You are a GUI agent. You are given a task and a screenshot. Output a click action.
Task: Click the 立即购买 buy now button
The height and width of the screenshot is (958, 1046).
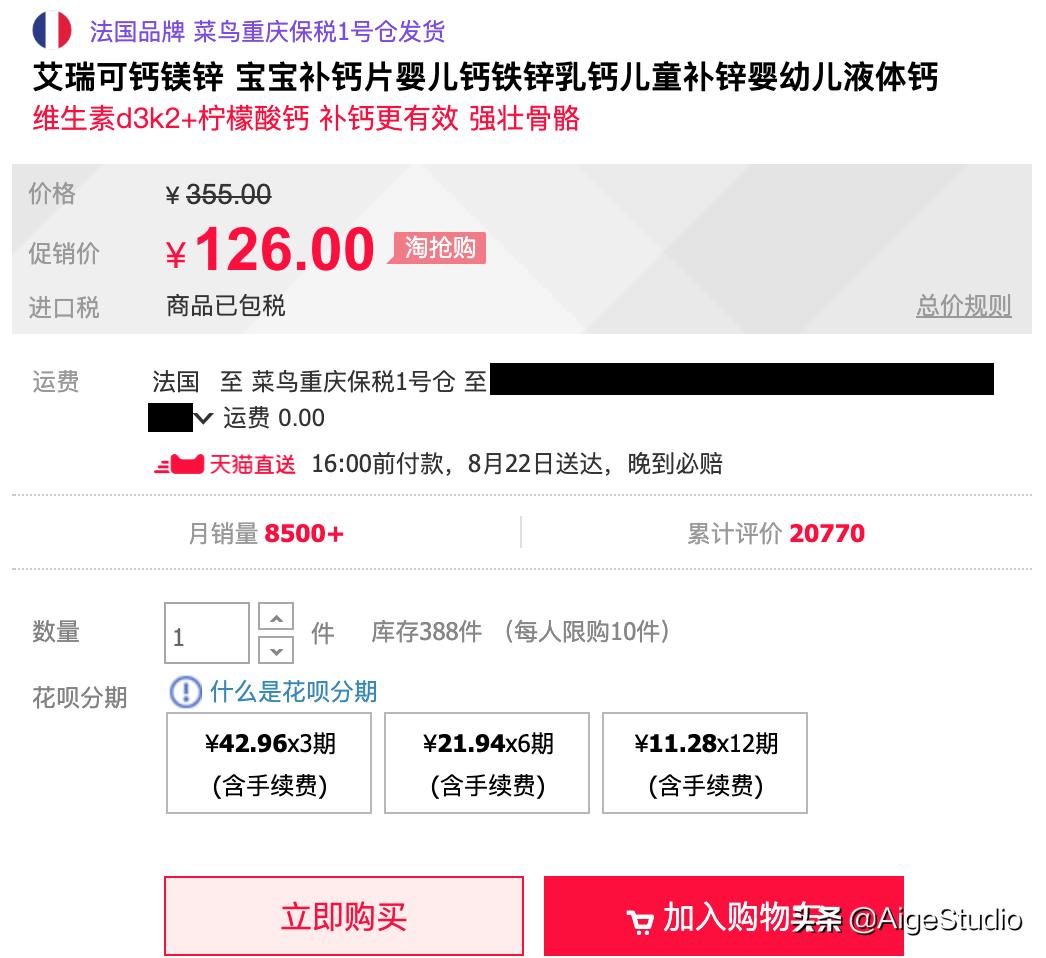(344, 916)
